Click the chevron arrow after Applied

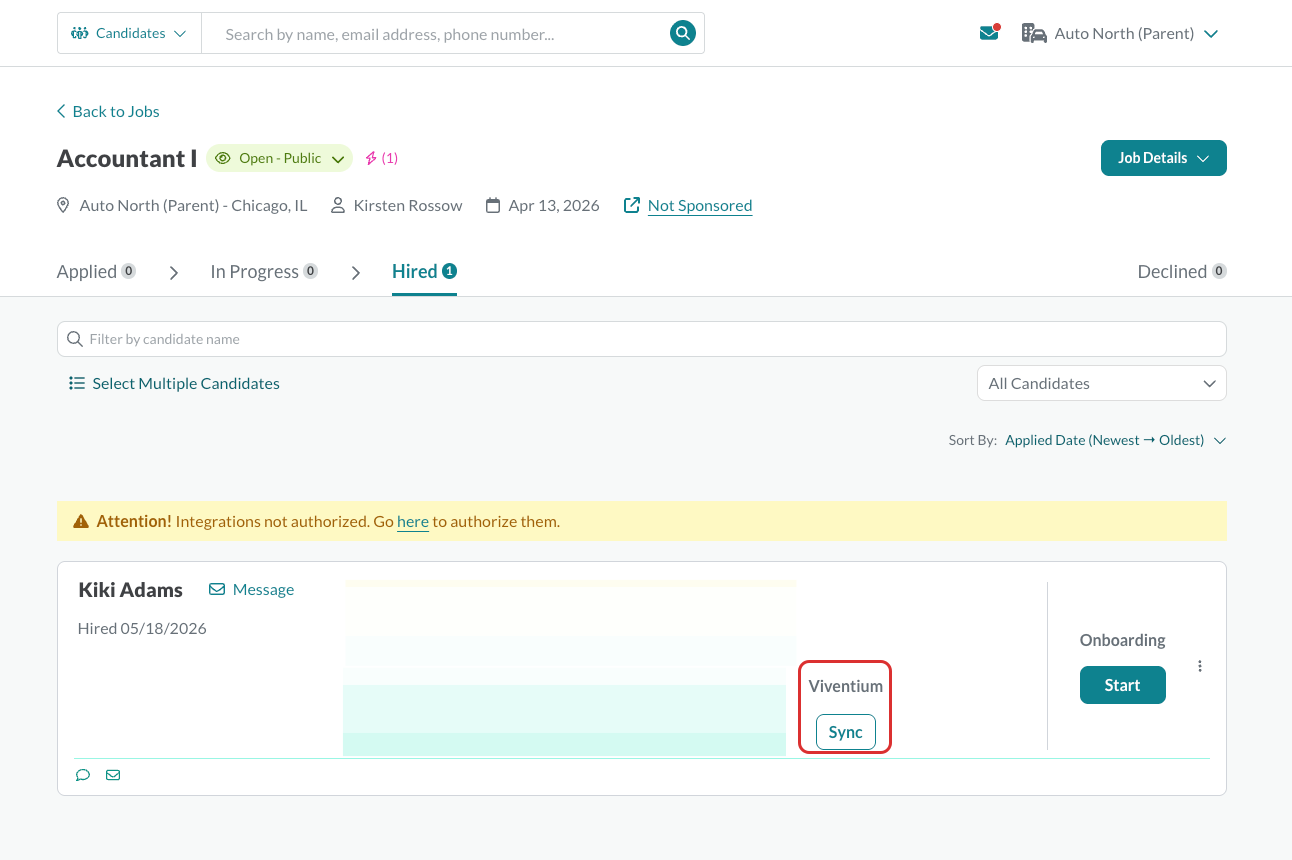click(174, 272)
